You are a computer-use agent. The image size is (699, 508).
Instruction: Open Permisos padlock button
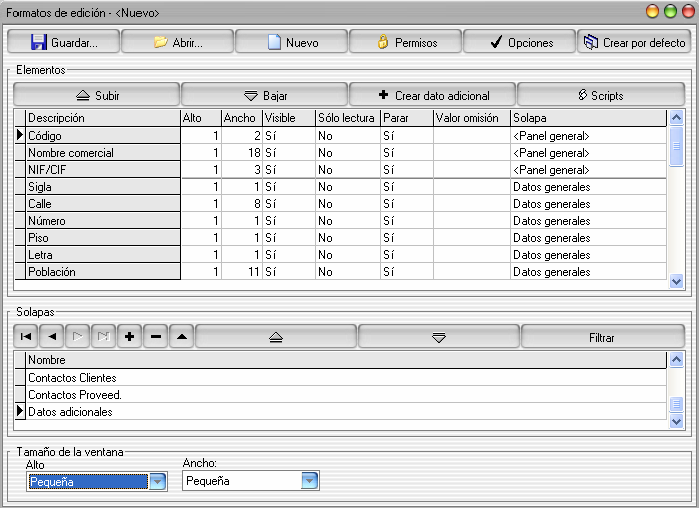406,43
